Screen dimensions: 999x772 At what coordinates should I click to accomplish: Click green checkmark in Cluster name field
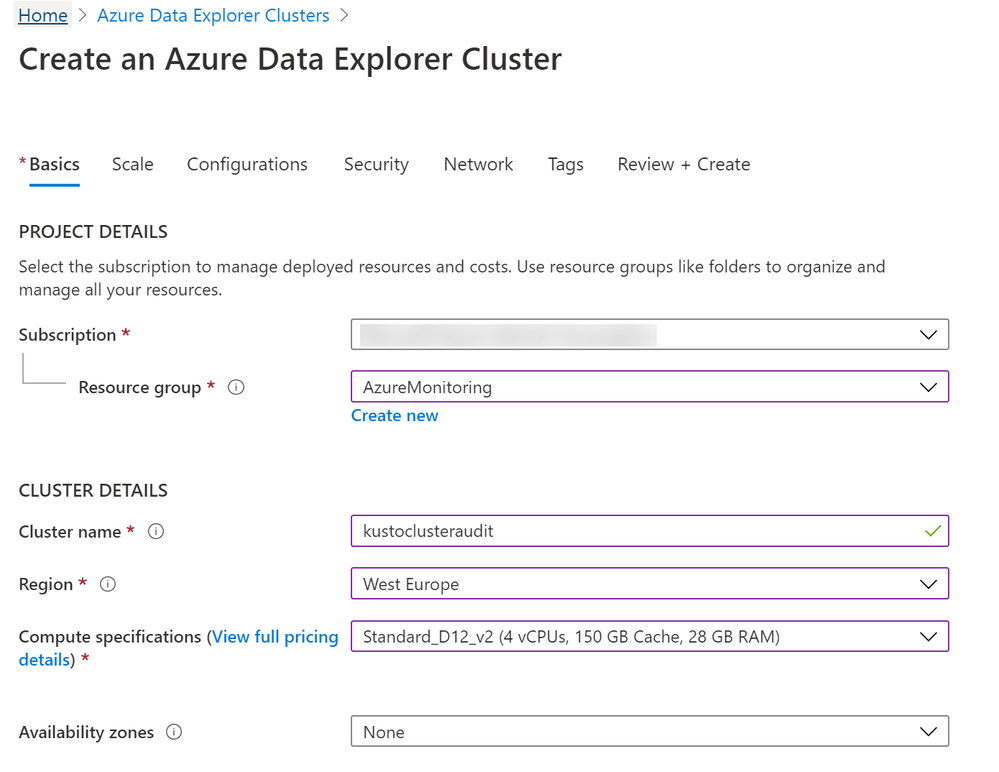(933, 531)
